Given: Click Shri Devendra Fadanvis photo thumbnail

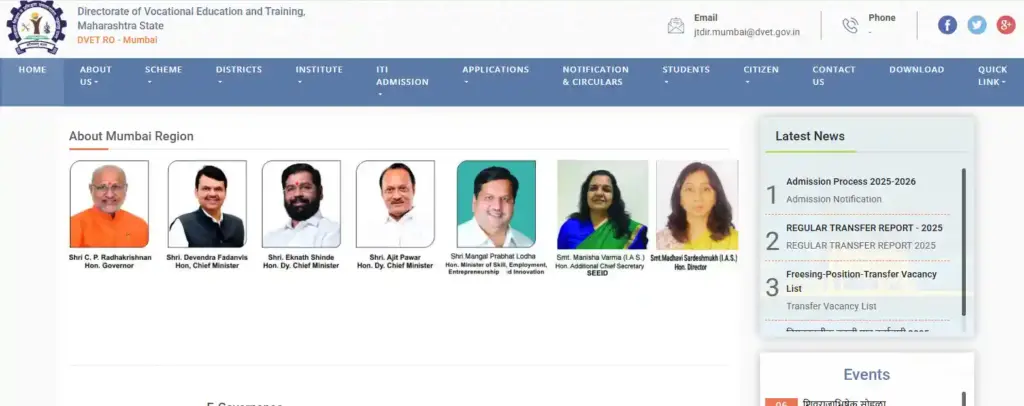Looking at the screenshot, I should tap(207, 204).
